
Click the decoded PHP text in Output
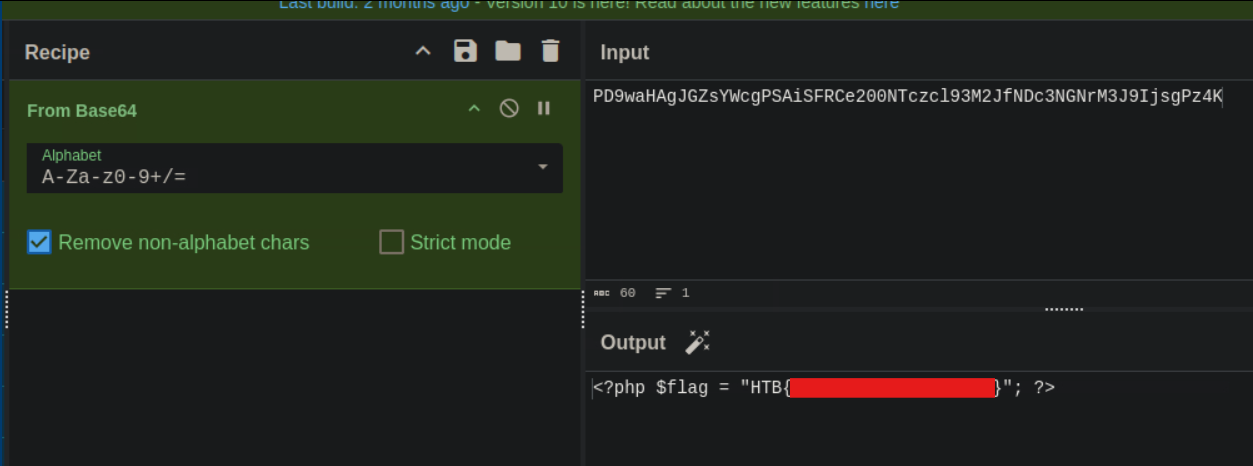(690, 388)
